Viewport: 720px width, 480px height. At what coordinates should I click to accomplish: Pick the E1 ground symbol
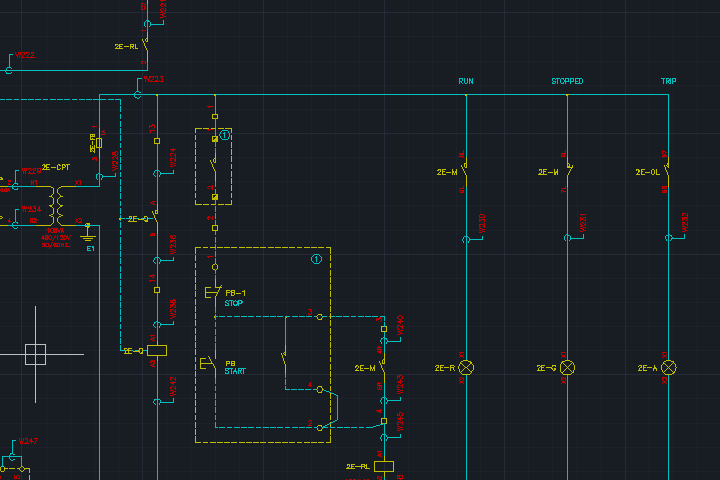[89, 235]
